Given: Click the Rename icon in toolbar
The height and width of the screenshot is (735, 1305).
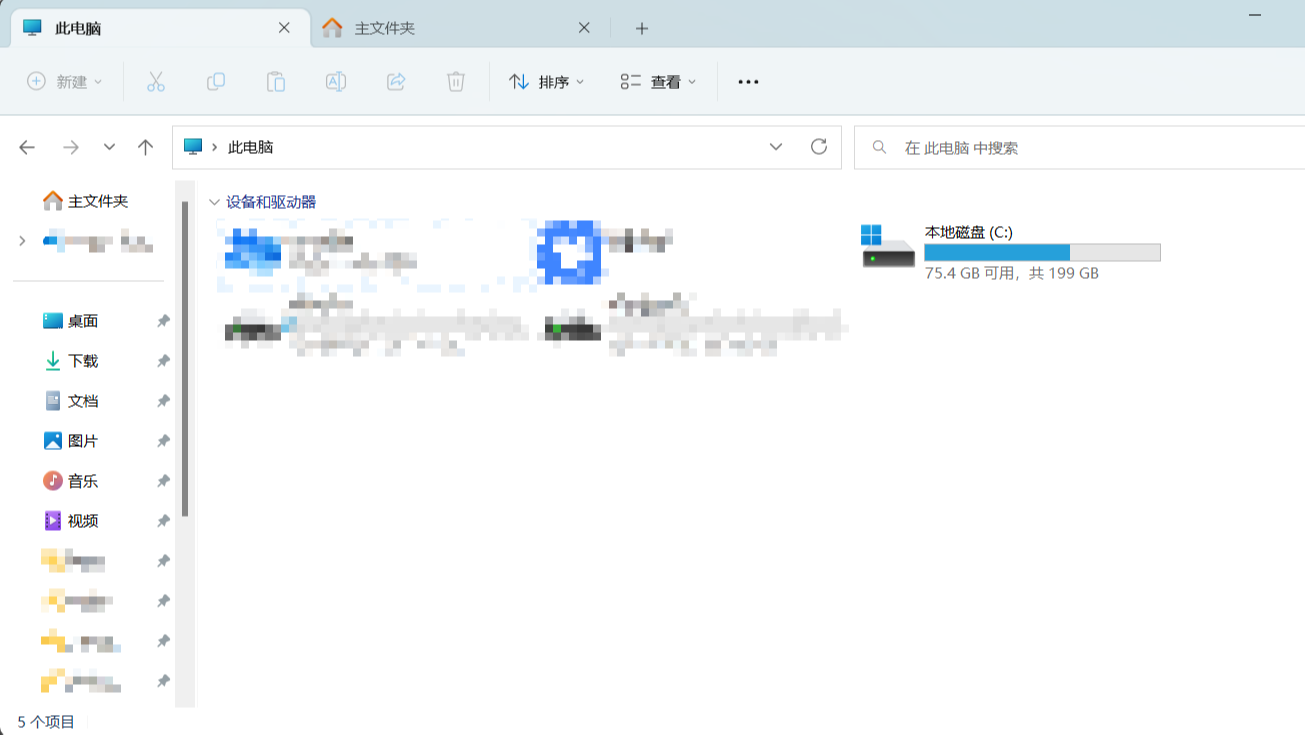Looking at the screenshot, I should point(336,82).
